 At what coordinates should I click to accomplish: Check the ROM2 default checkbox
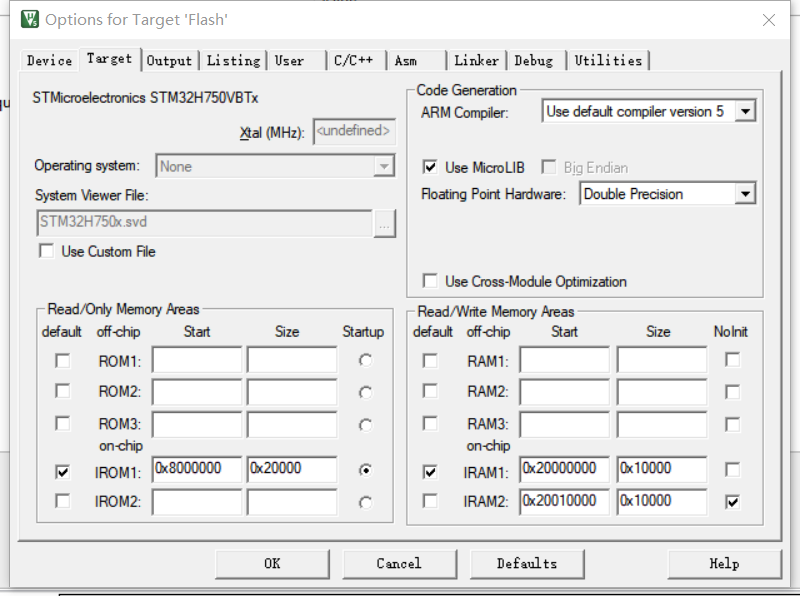click(x=63, y=391)
